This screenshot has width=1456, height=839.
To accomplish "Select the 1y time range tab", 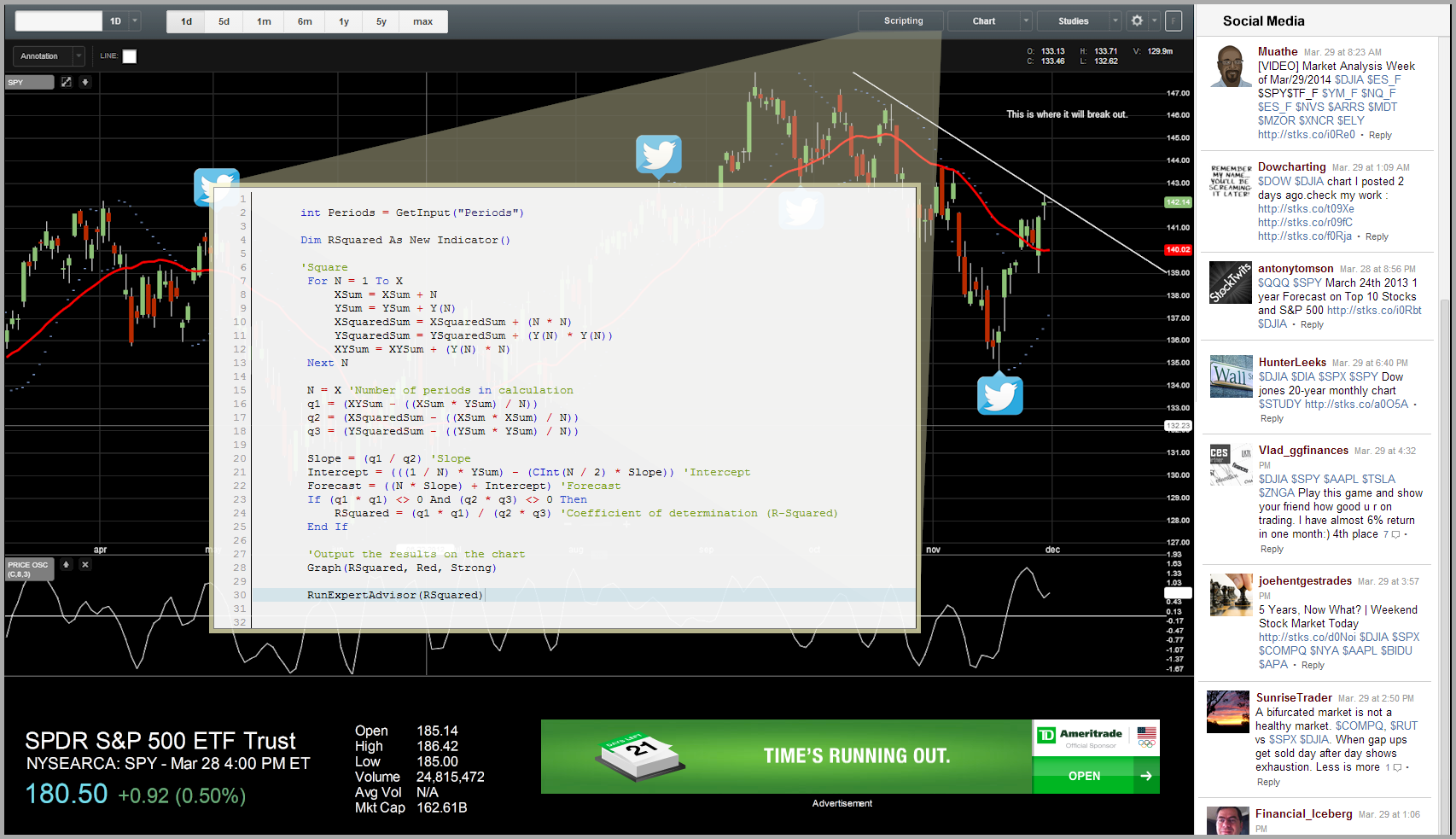I will (x=344, y=21).
